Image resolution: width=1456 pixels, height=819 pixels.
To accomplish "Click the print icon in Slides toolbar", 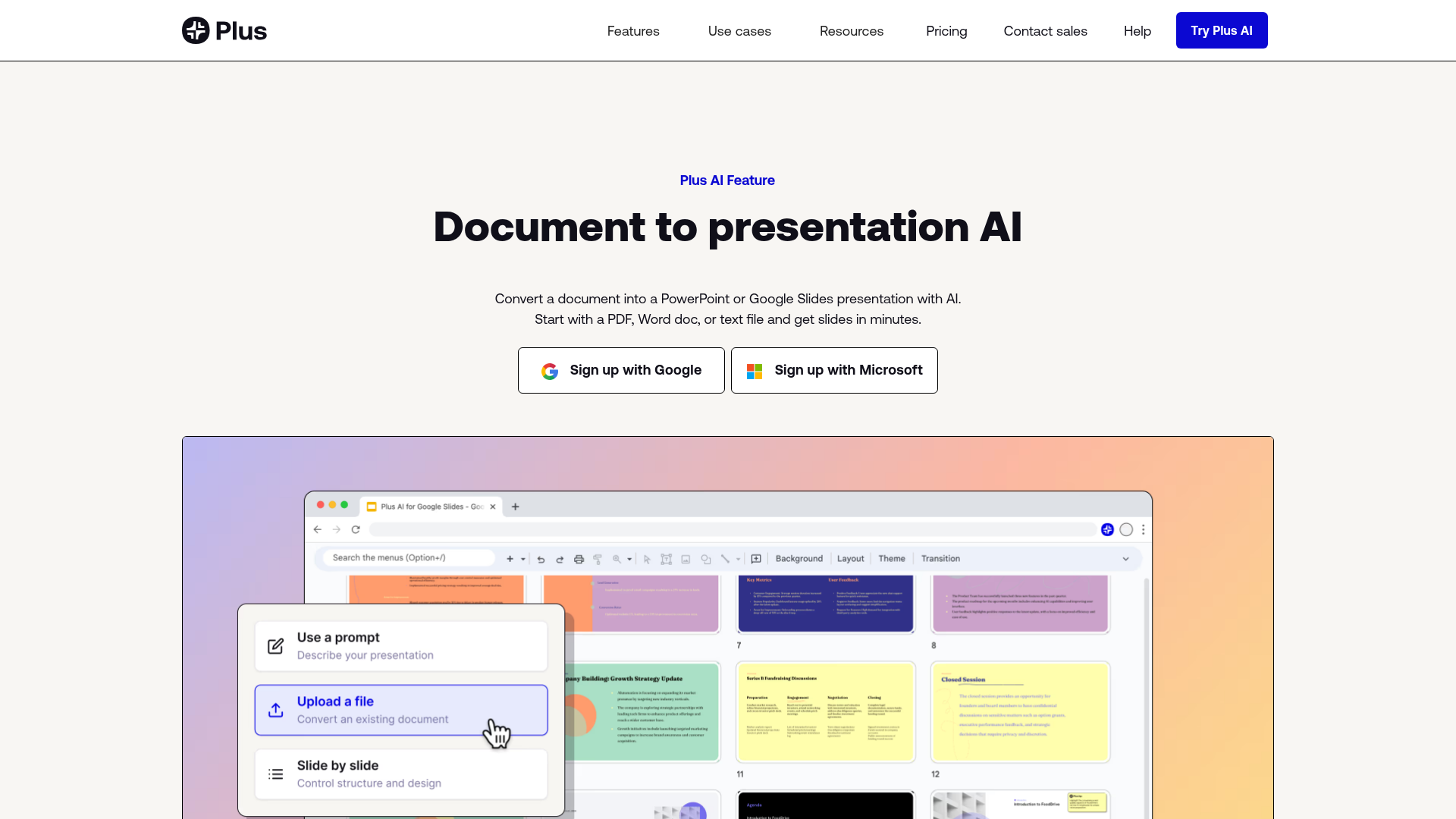I will [579, 559].
